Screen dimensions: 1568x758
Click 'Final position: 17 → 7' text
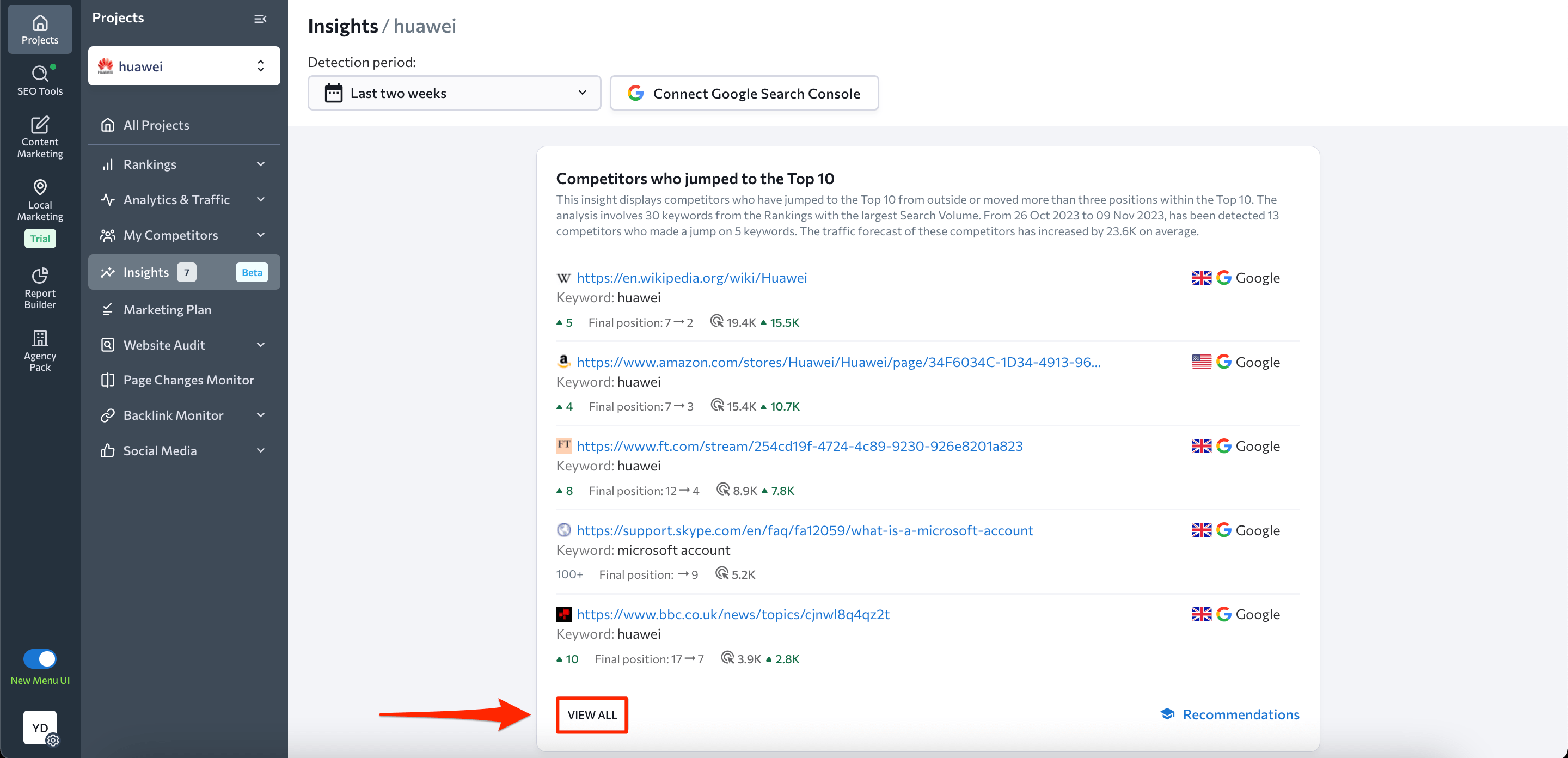tap(648, 659)
